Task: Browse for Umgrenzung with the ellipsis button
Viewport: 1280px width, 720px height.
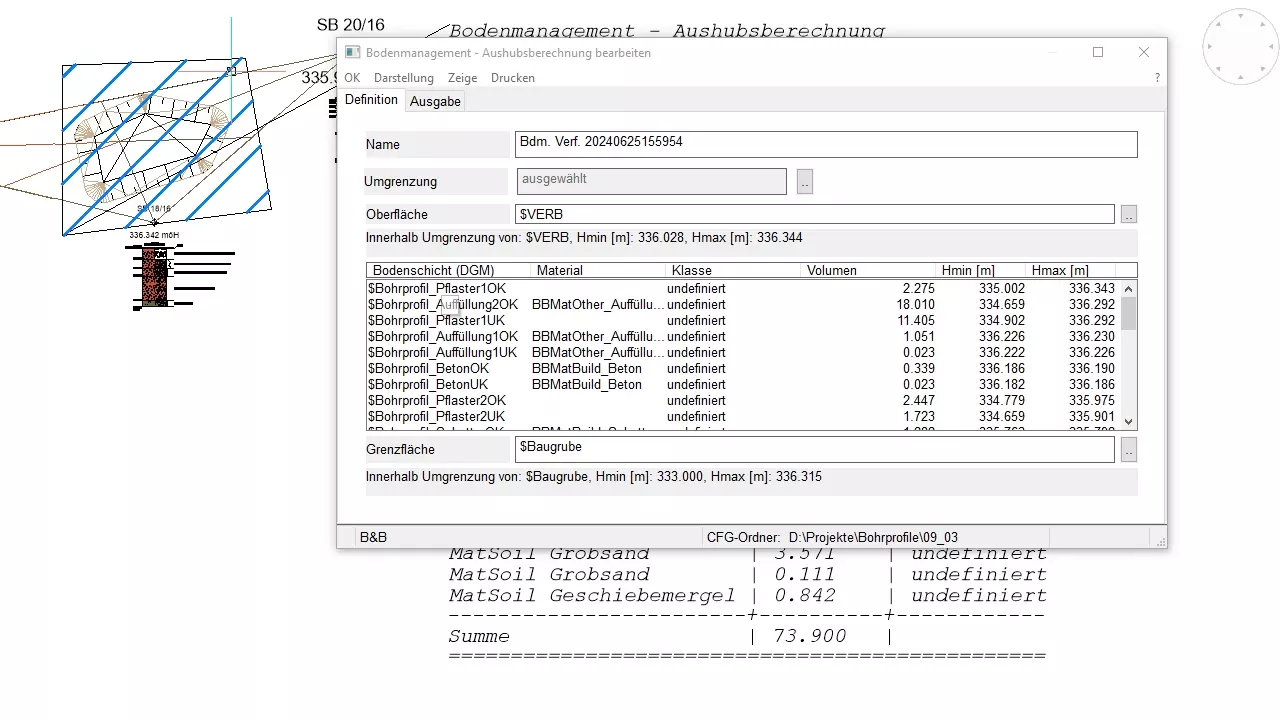Action: click(805, 182)
